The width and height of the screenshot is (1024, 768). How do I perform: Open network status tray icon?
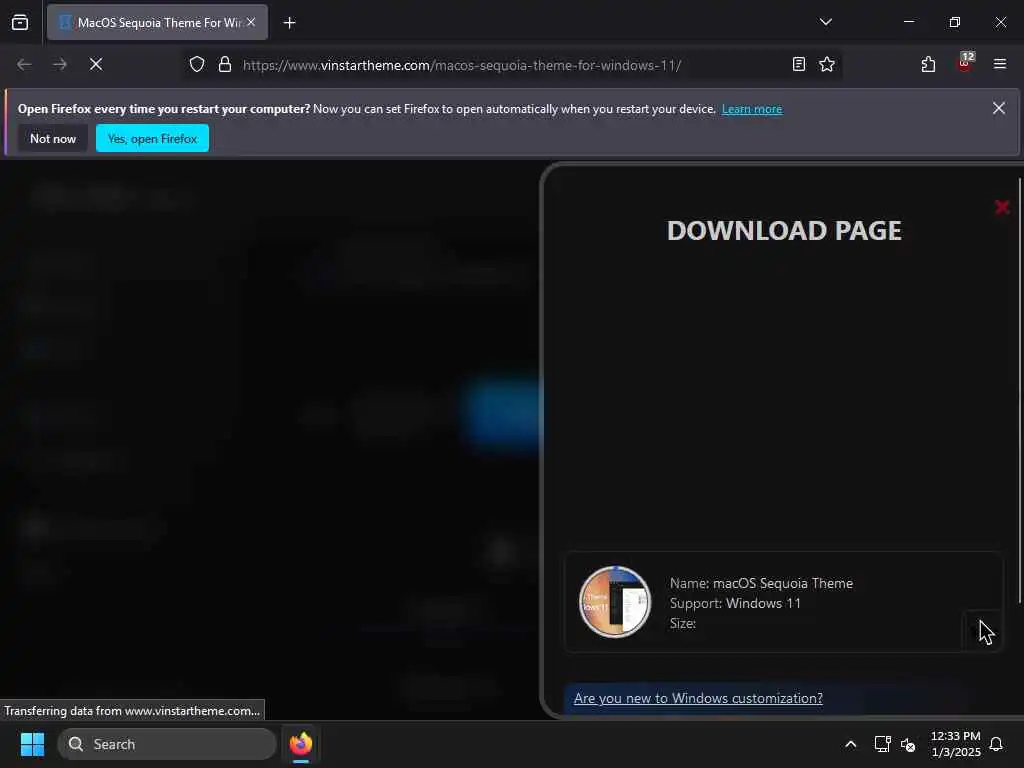(882, 744)
